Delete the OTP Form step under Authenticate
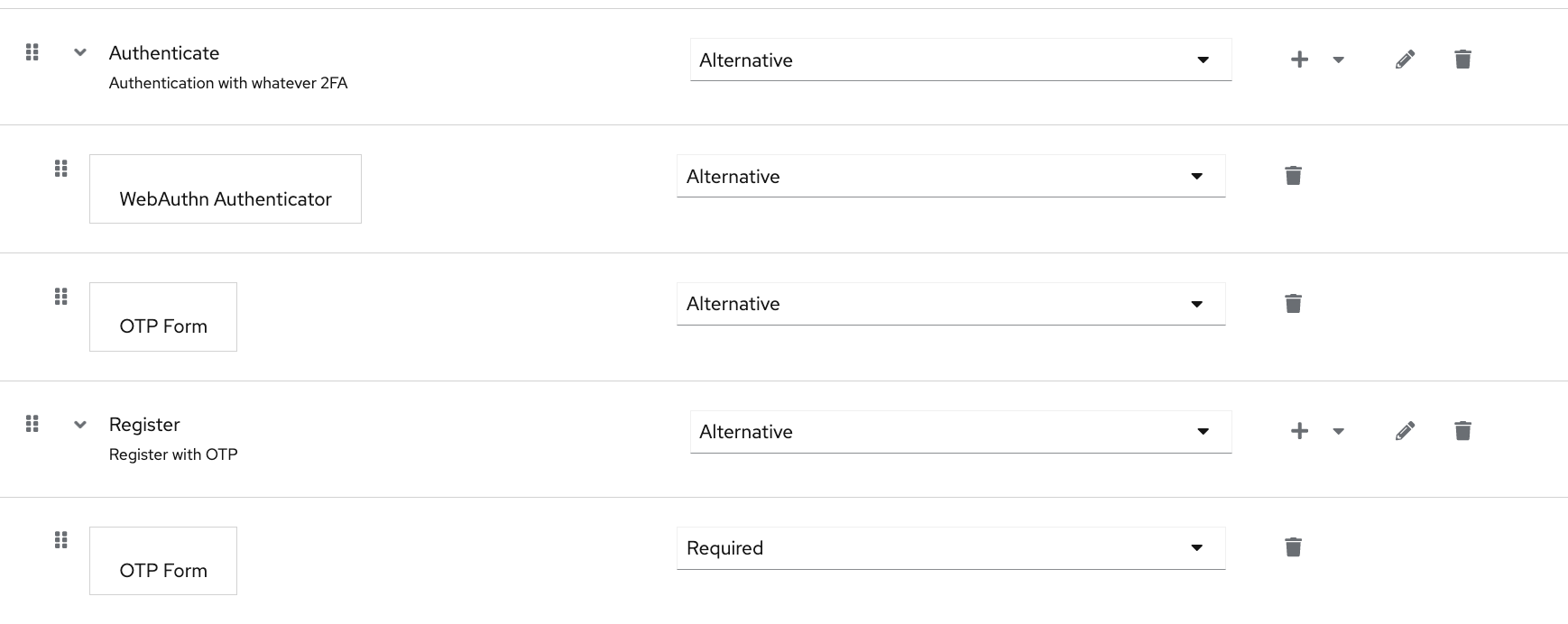The height and width of the screenshot is (624, 1568). click(x=1294, y=303)
